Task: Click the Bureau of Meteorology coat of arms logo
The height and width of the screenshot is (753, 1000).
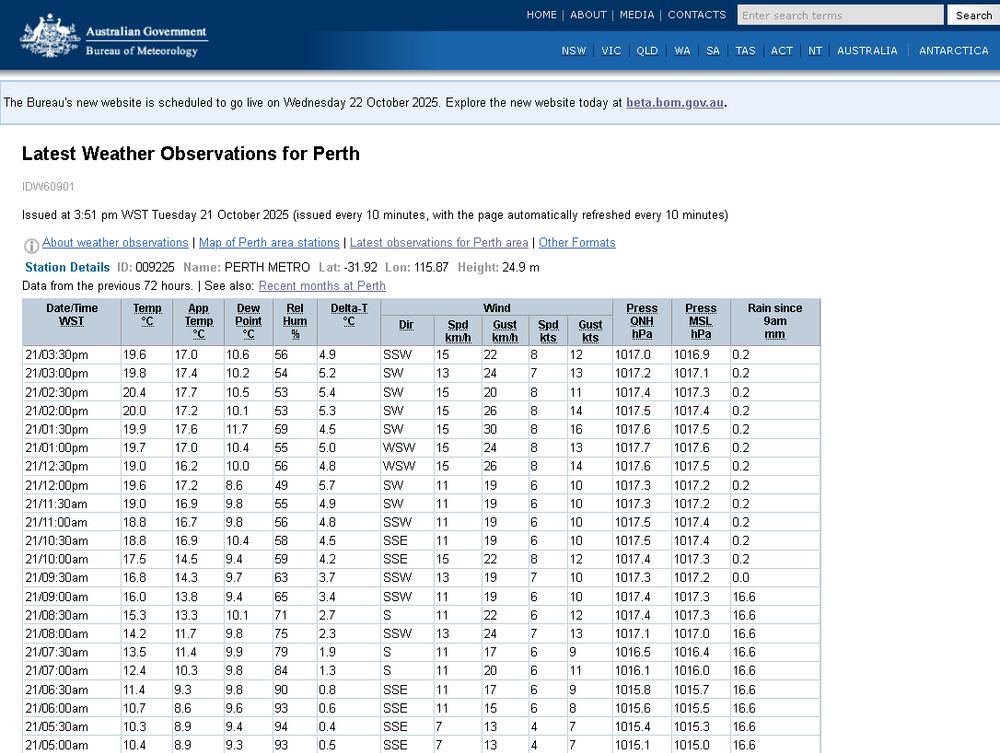Action: (x=50, y=35)
